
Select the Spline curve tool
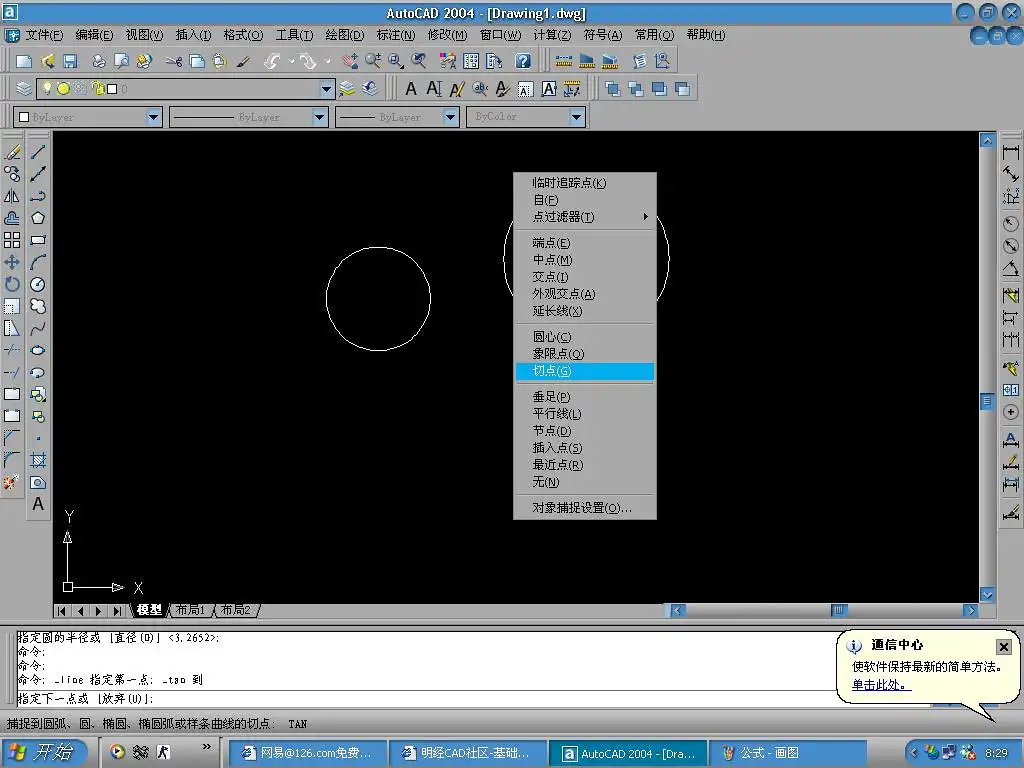pos(38,328)
